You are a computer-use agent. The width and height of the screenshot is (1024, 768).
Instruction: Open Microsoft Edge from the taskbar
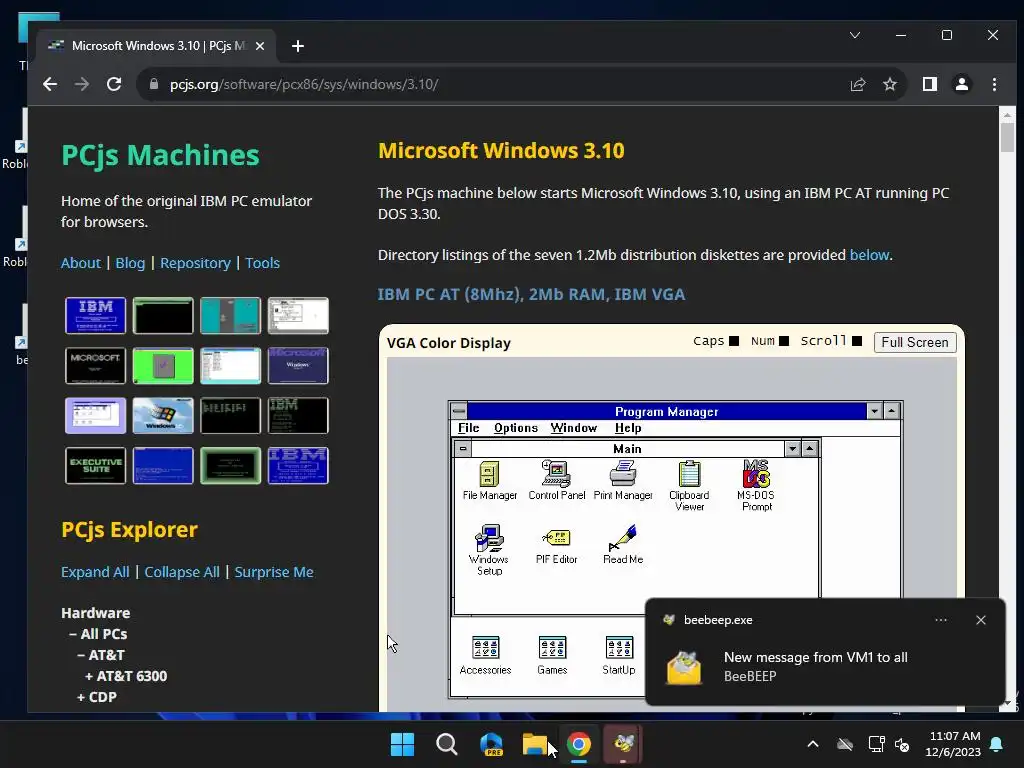click(x=491, y=744)
